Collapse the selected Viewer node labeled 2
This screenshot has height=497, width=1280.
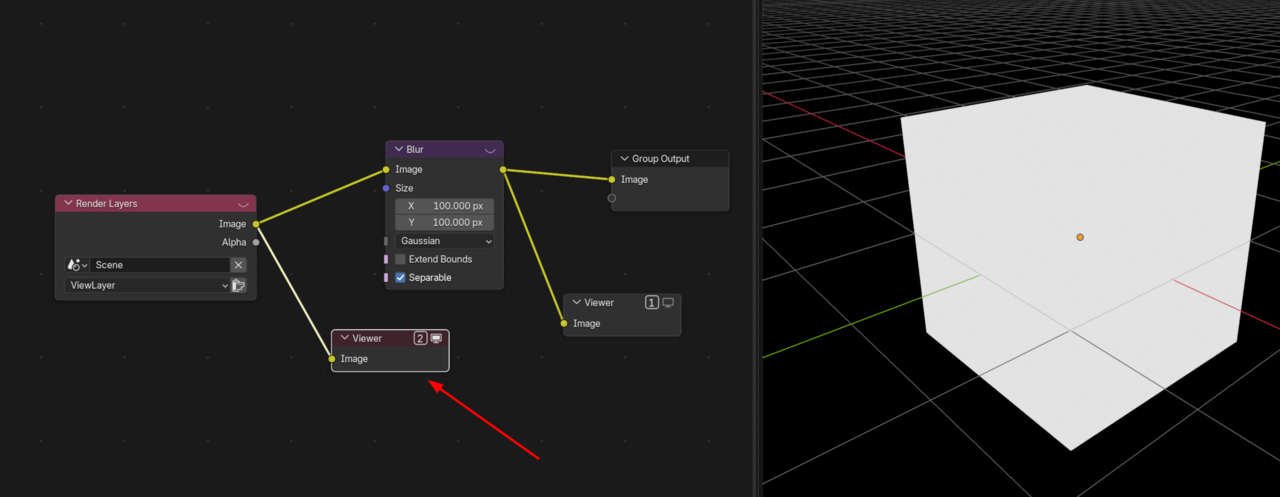click(x=345, y=338)
